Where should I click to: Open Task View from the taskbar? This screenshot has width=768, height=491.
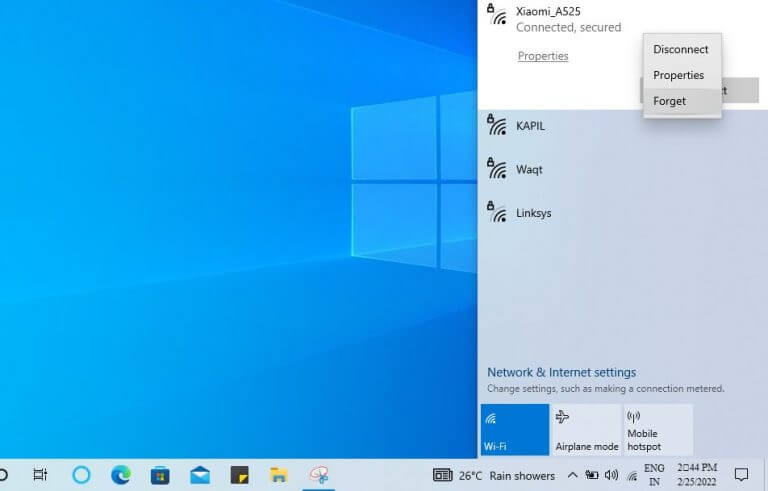[40, 475]
